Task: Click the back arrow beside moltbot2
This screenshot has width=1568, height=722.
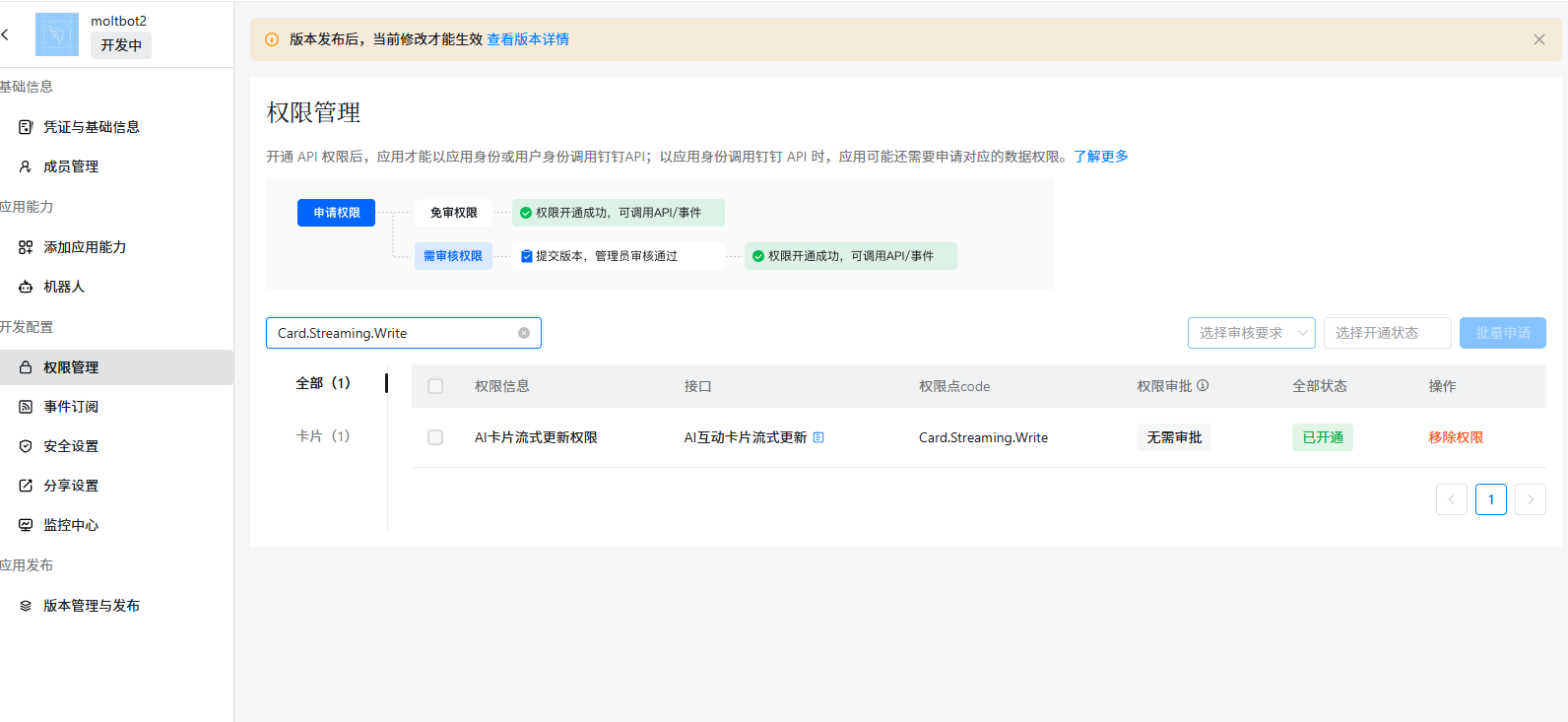Action: point(6,34)
